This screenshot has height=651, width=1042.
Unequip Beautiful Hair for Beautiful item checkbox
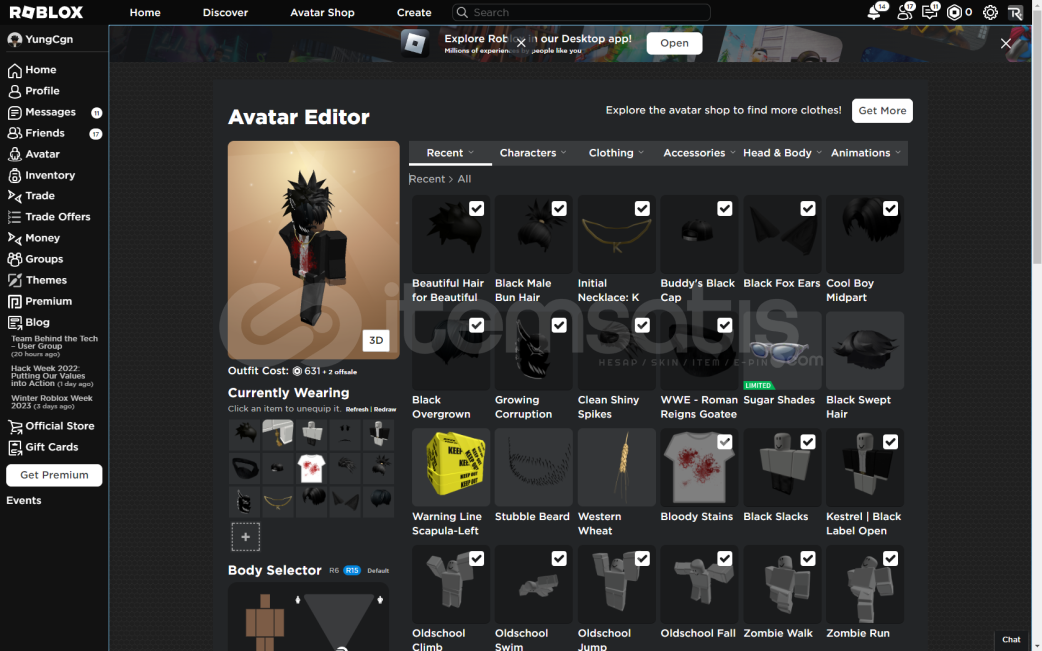(x=476, y=209)
